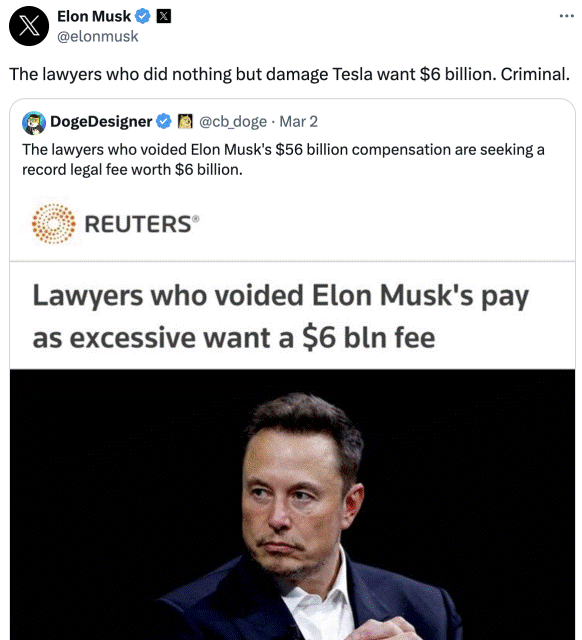Open the black X profile avatar
This screenshot has height=640, width=582.
click(29, 26)
